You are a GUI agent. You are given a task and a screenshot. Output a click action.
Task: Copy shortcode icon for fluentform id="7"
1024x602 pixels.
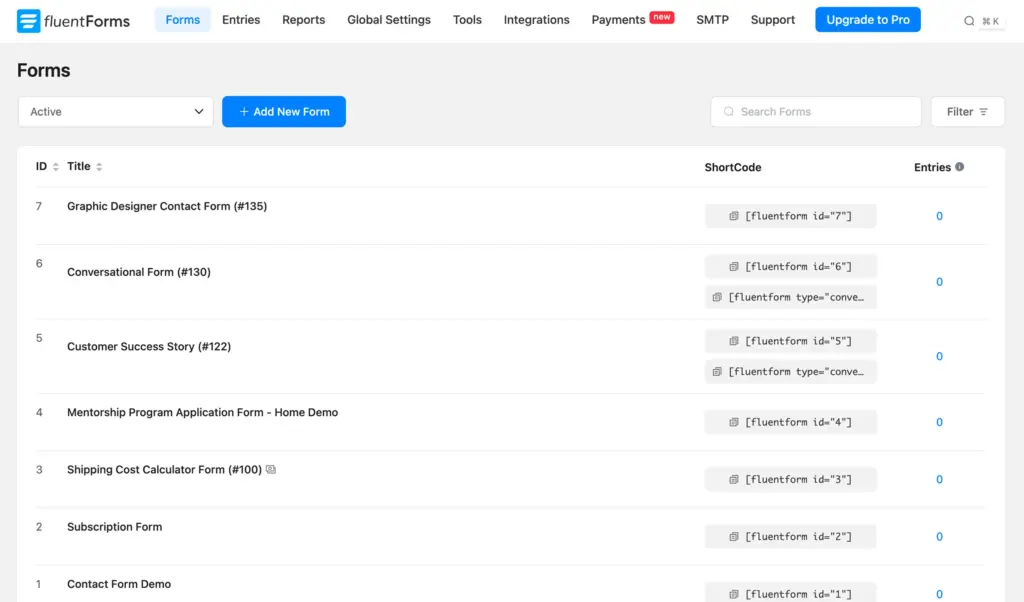734,216
